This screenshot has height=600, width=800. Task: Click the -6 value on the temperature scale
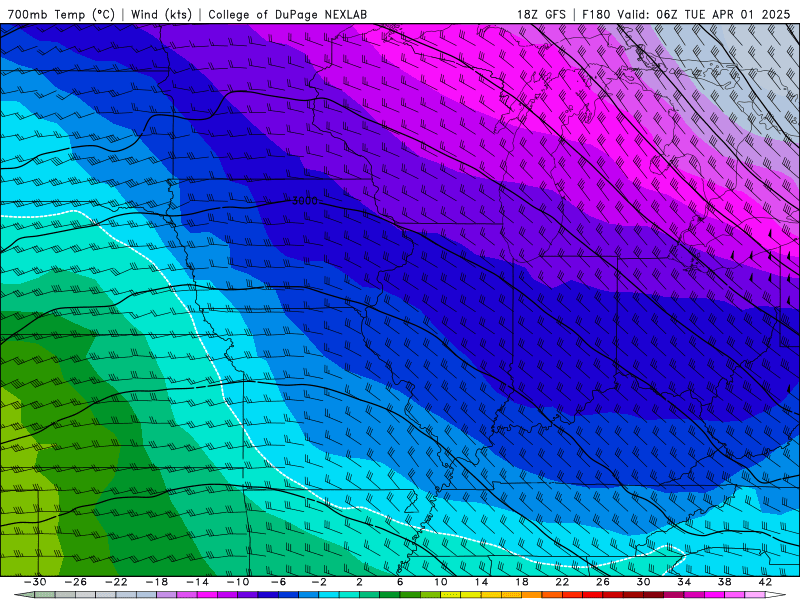[279, 582]
